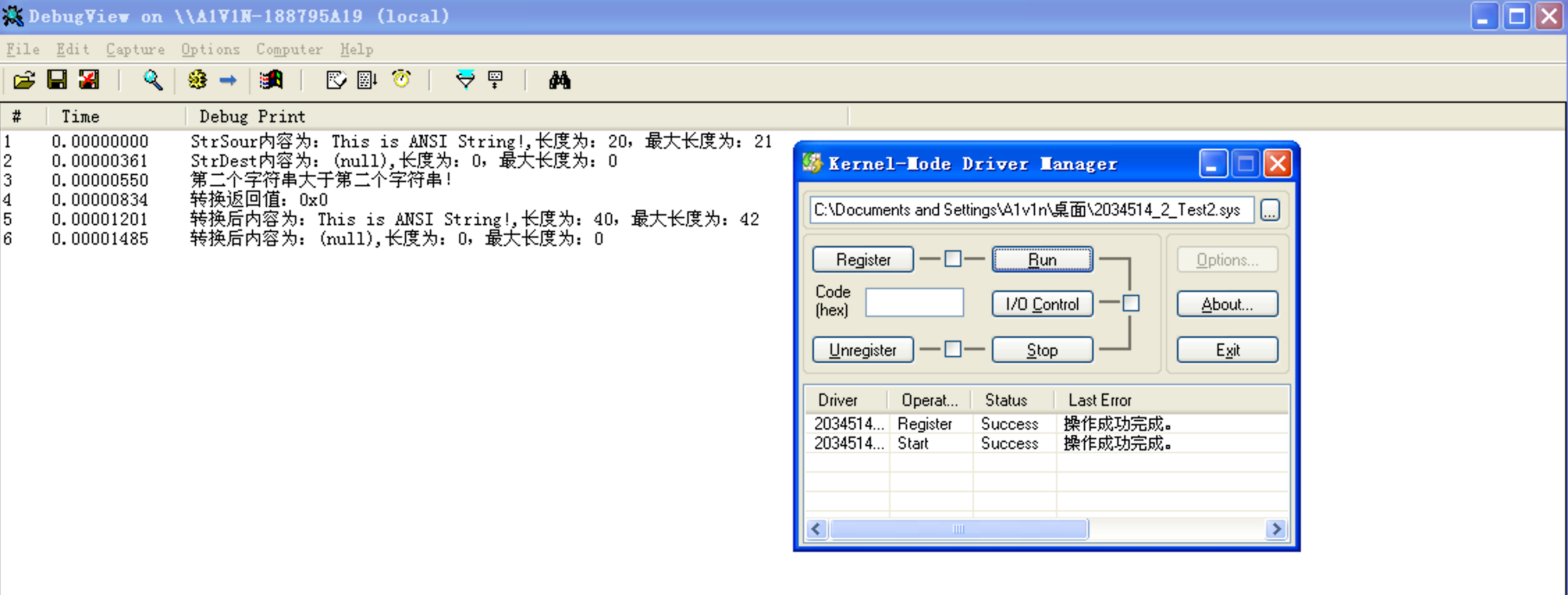Click the Stop button
The width and height of the screenshot is (1568, 595).
[1042, 350]
